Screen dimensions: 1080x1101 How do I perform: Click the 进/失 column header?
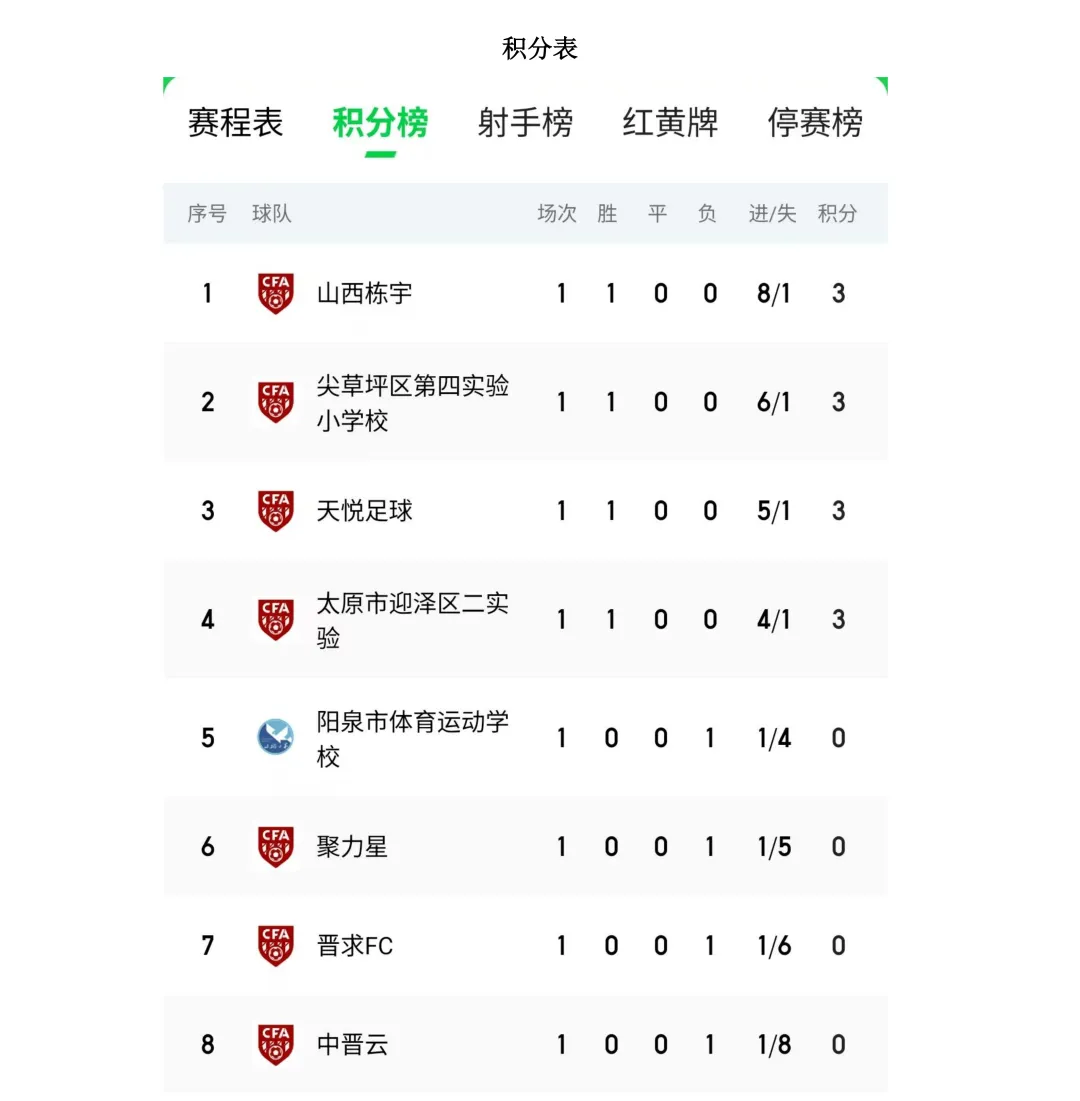tap(772, 213)
